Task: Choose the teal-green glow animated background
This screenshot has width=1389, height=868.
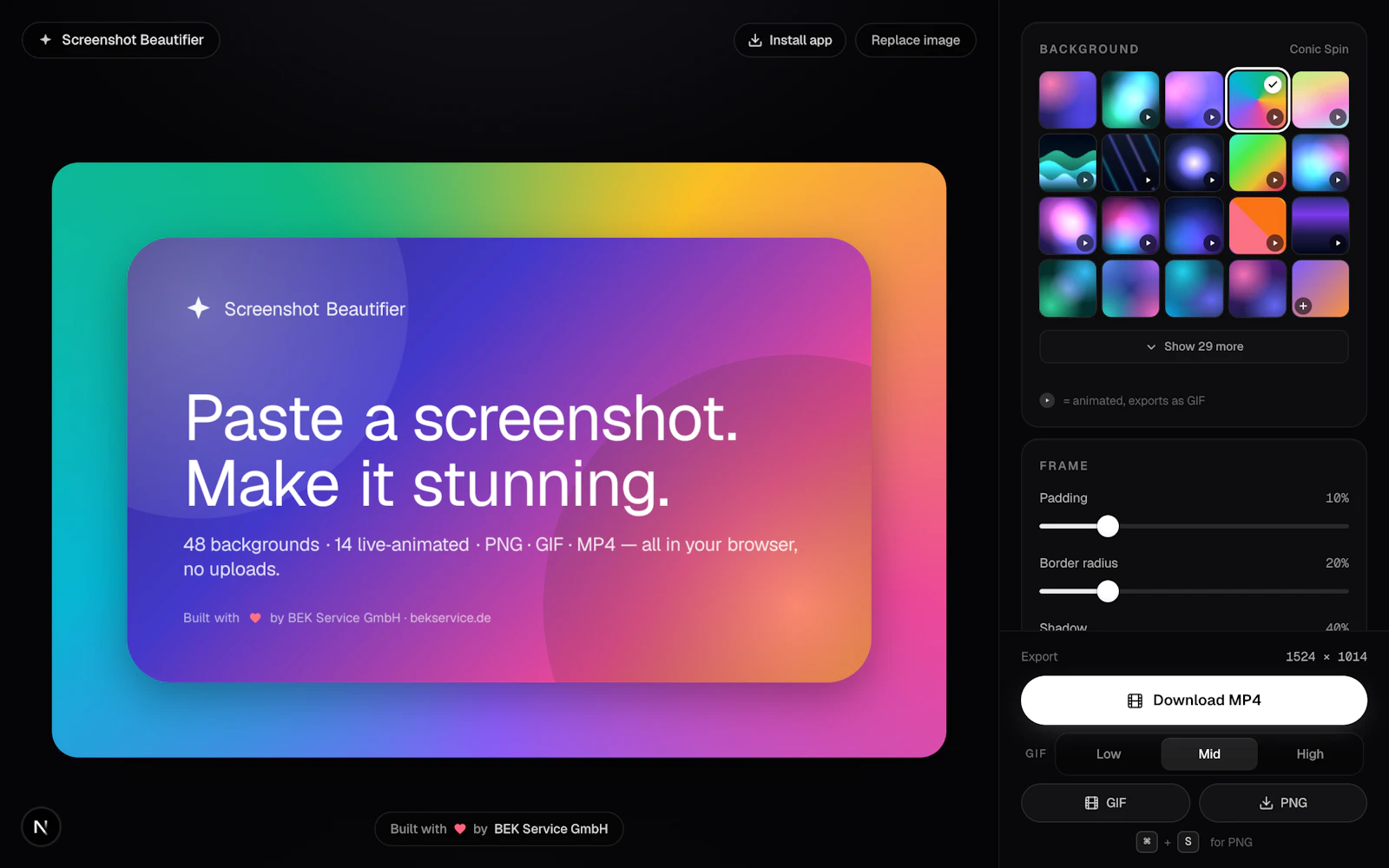Action: coord(1130,100)
